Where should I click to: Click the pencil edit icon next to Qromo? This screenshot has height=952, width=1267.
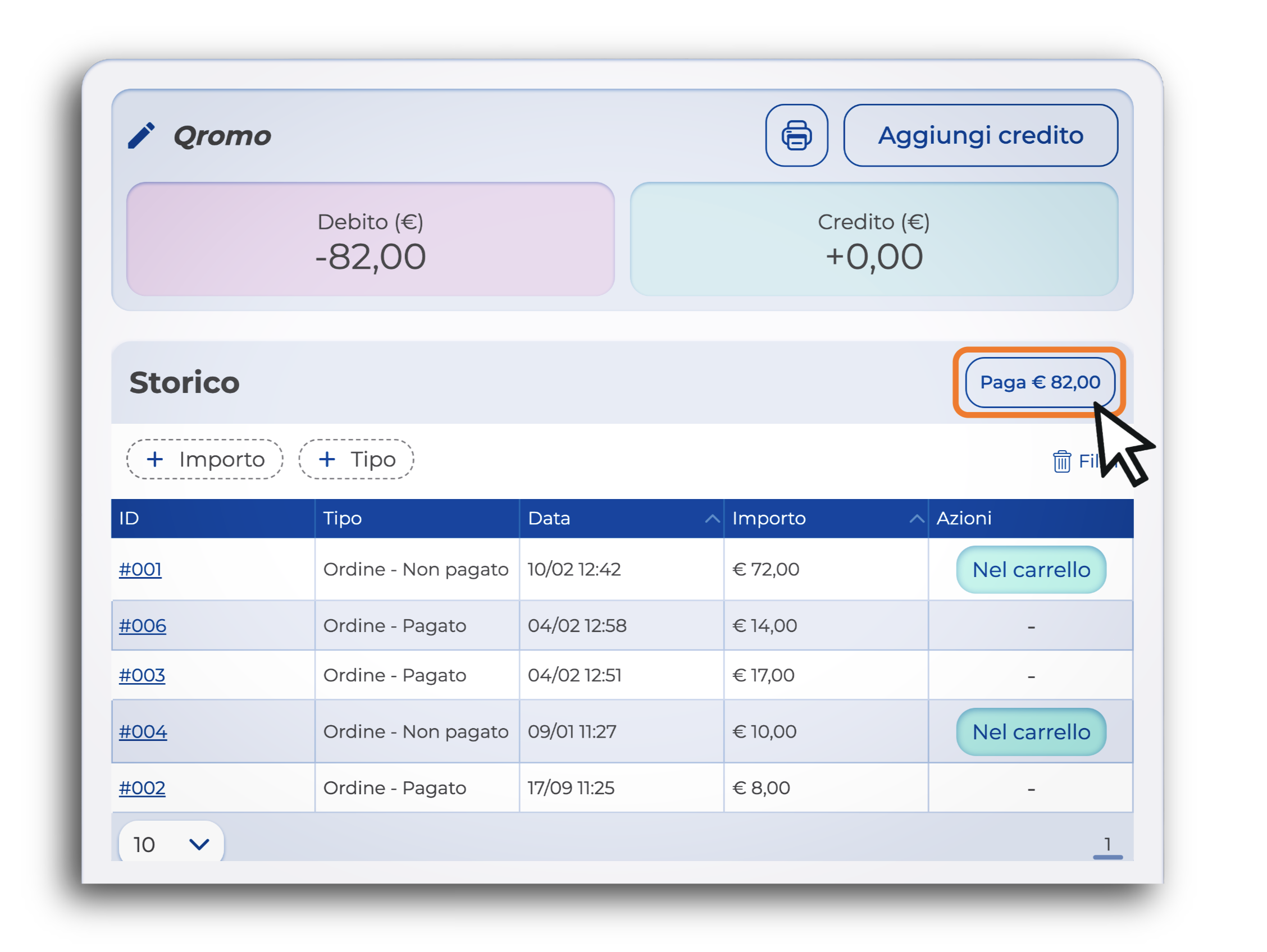point(141,136)
